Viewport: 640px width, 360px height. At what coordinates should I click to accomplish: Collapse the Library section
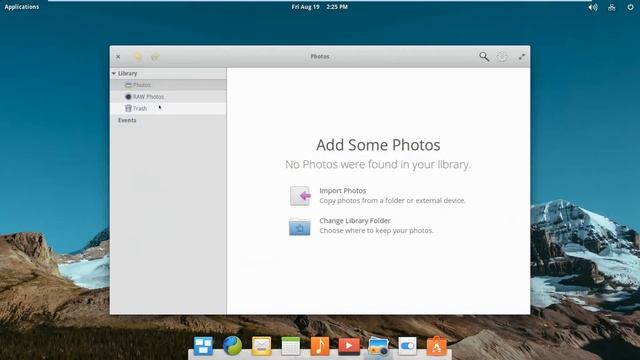tap(114, 73)
